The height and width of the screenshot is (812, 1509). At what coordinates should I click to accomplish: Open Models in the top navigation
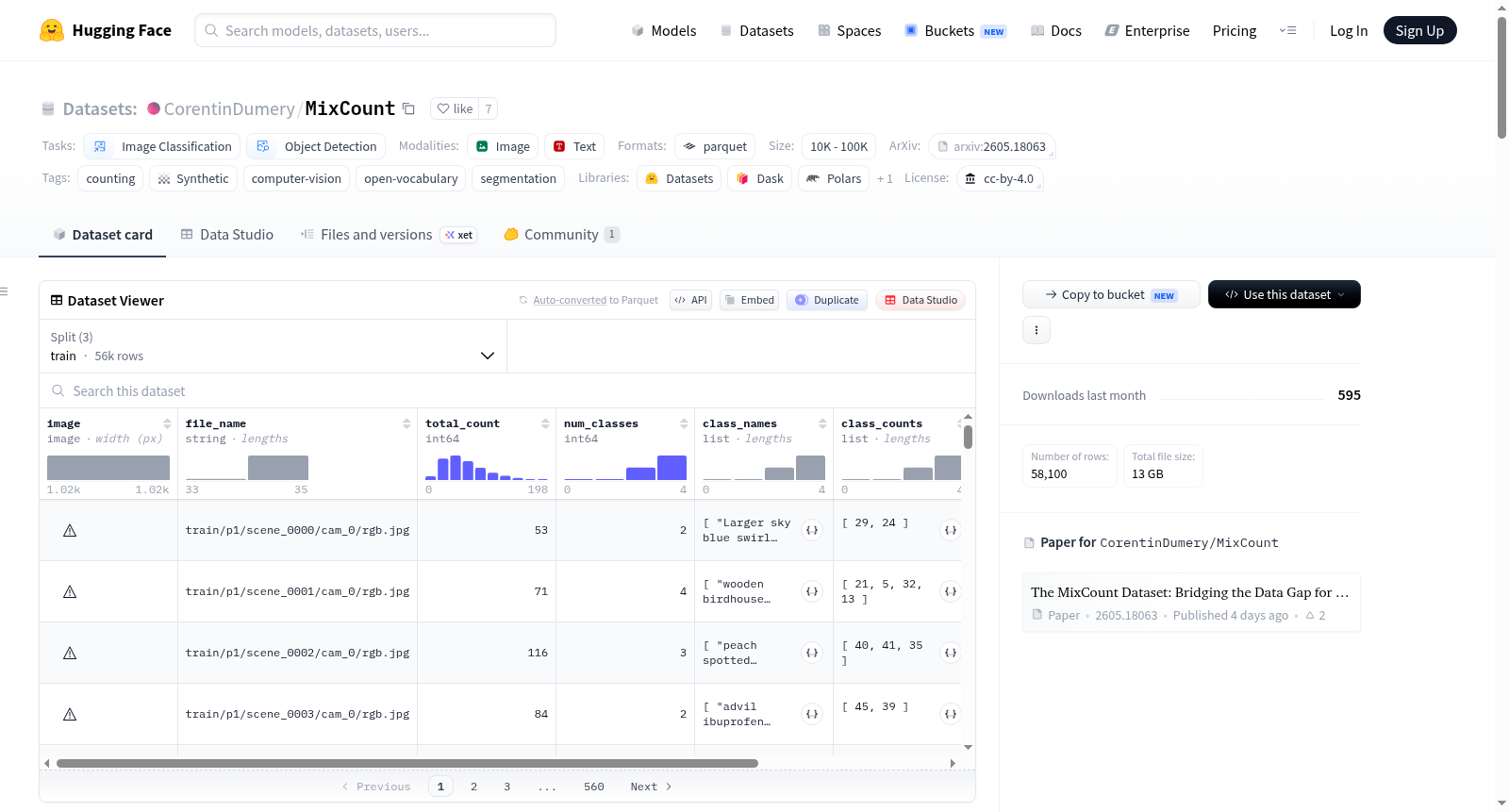coord(664,31)
